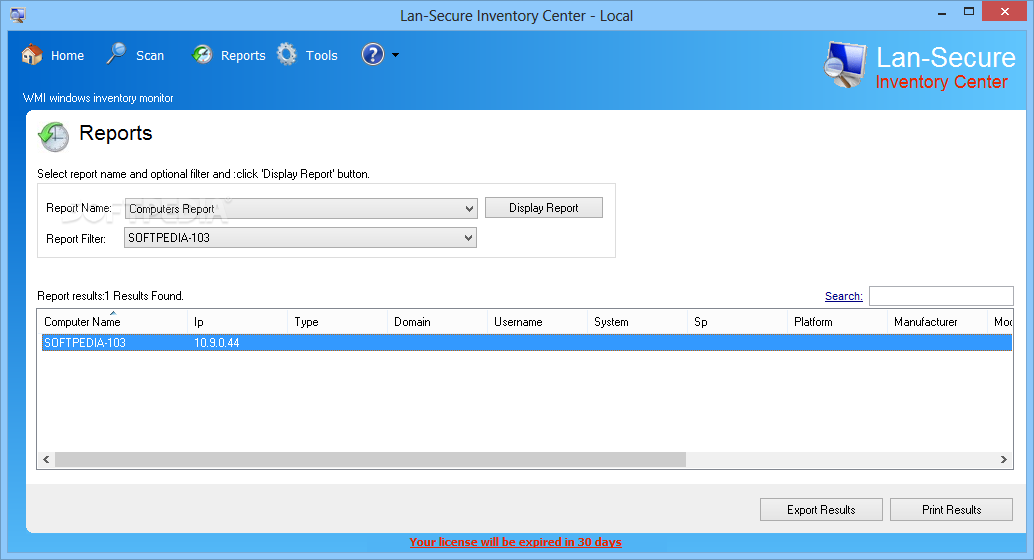Click the Reports clock icon in toolbar
This screenshot has width=1034, height=560.
(x=202, y=55)
